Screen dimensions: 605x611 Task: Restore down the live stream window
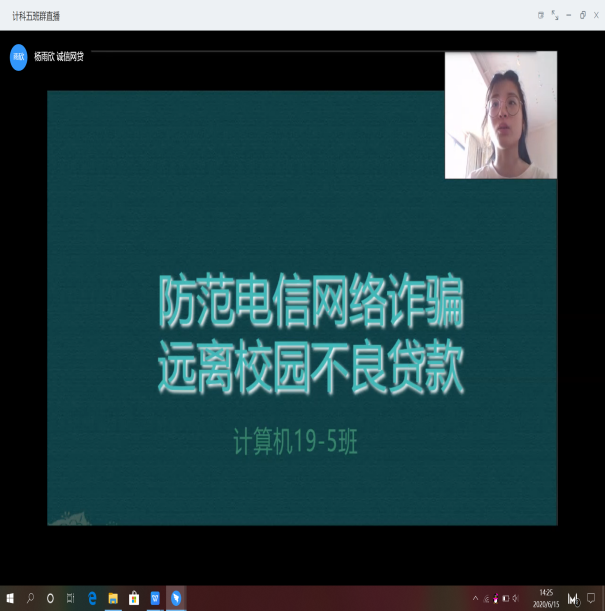click(582, 15)
